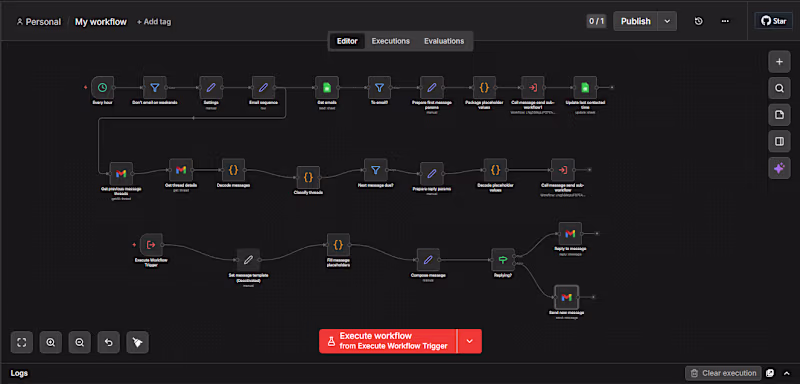The width and height of the screenshot is (800, 384).
Task: Expand the Logs panel chevron
Action: [786, 373]
